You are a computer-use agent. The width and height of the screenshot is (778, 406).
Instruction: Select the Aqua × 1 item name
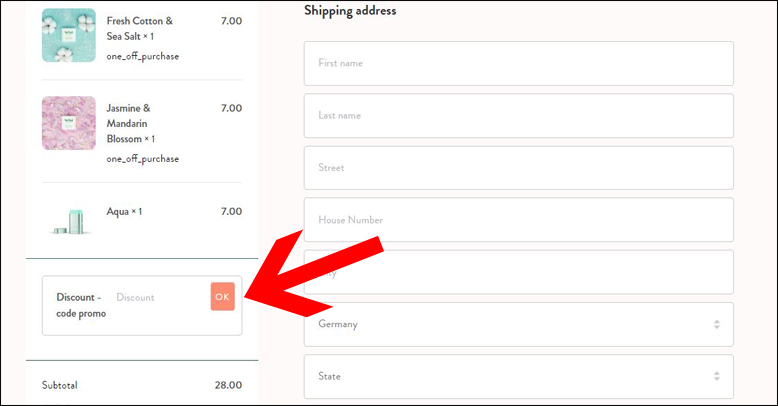pyautogui.click(x=124, y=211)
